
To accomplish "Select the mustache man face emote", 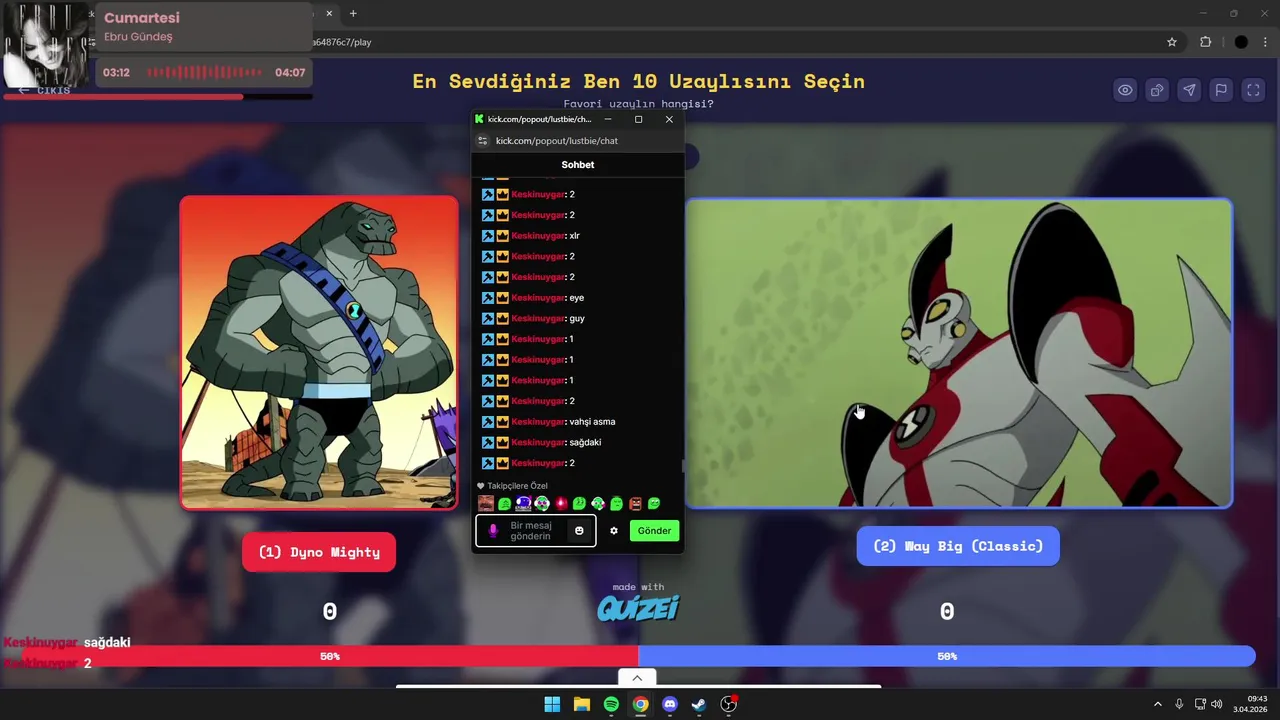I will point(485,503).
